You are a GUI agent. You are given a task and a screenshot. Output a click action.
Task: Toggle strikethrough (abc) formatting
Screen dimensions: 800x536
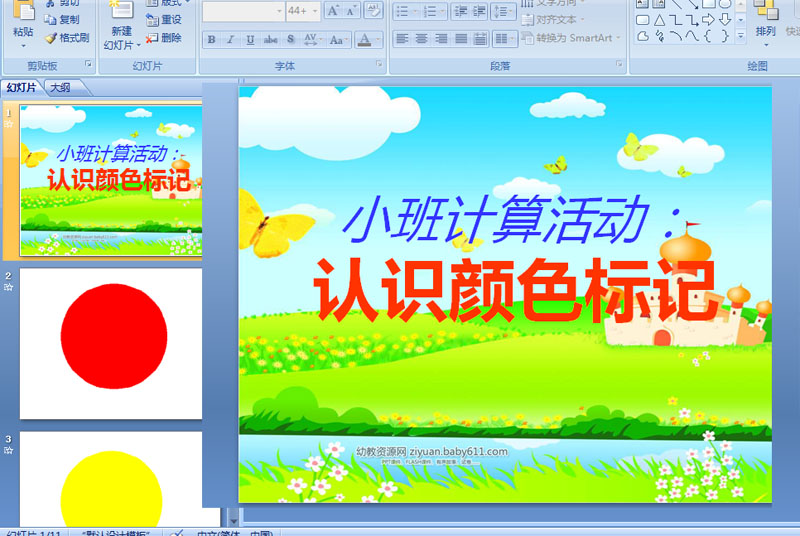tap(270, 39)
